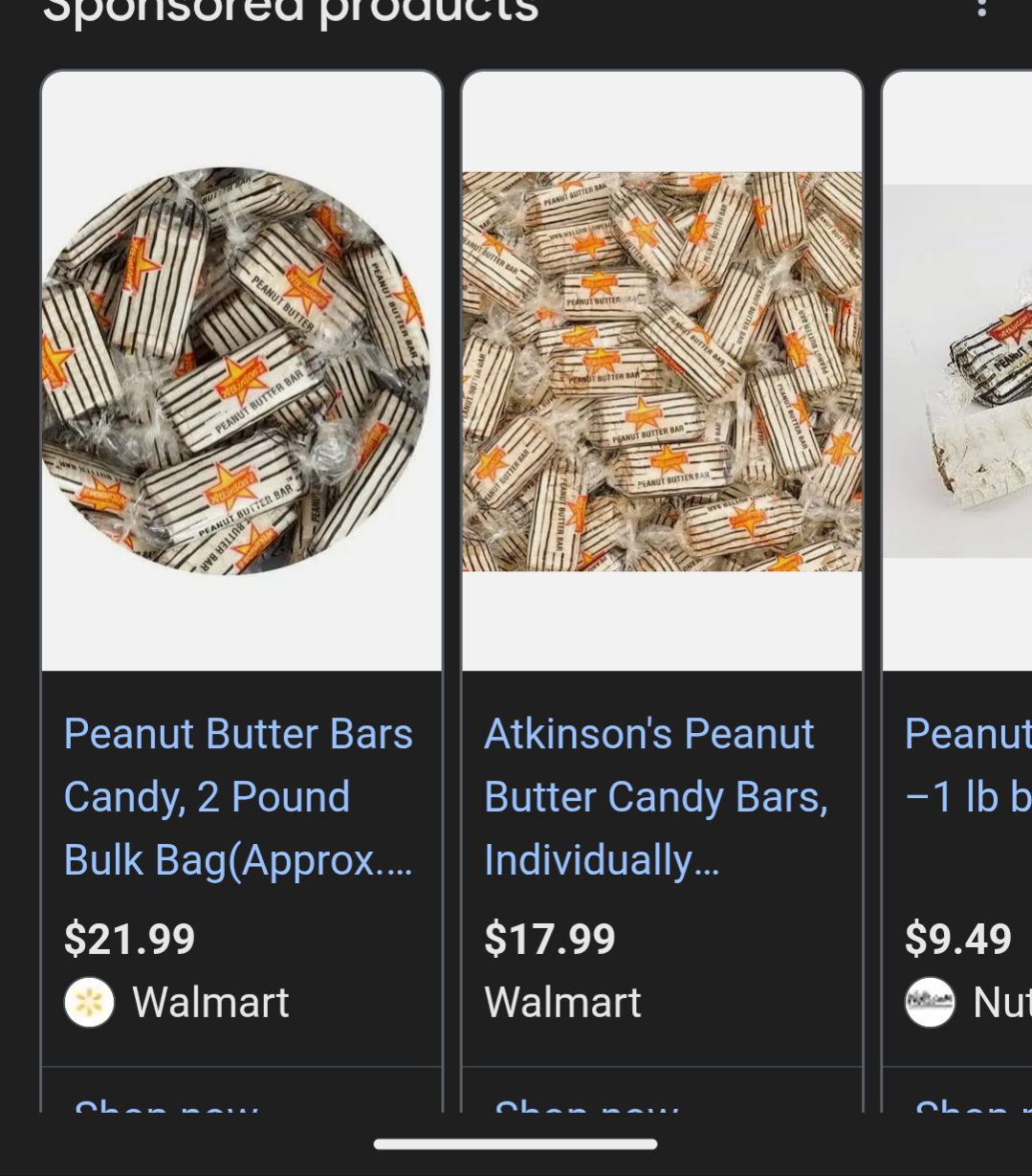Screen dimensions: 1032x1176
Task: Open the circular peanut butter bars product image
Action: point(235,371)
